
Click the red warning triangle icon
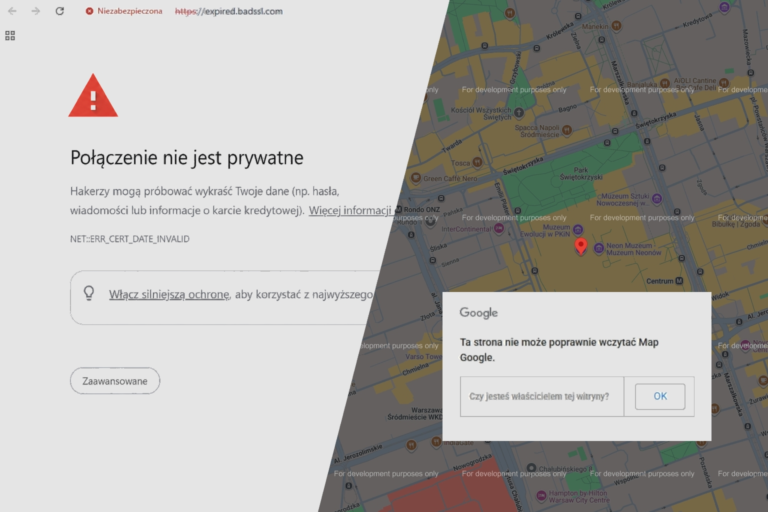tap(93, 96)
